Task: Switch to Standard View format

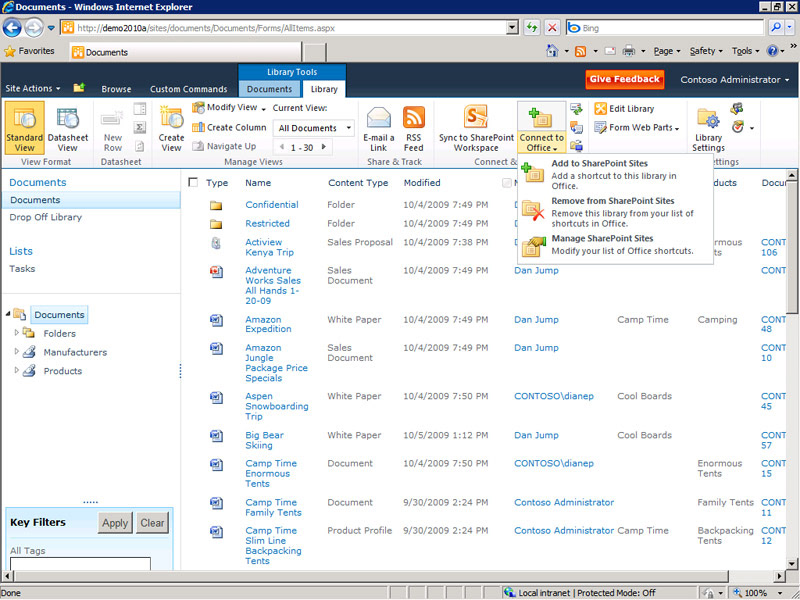Action: tap(24, 128)
